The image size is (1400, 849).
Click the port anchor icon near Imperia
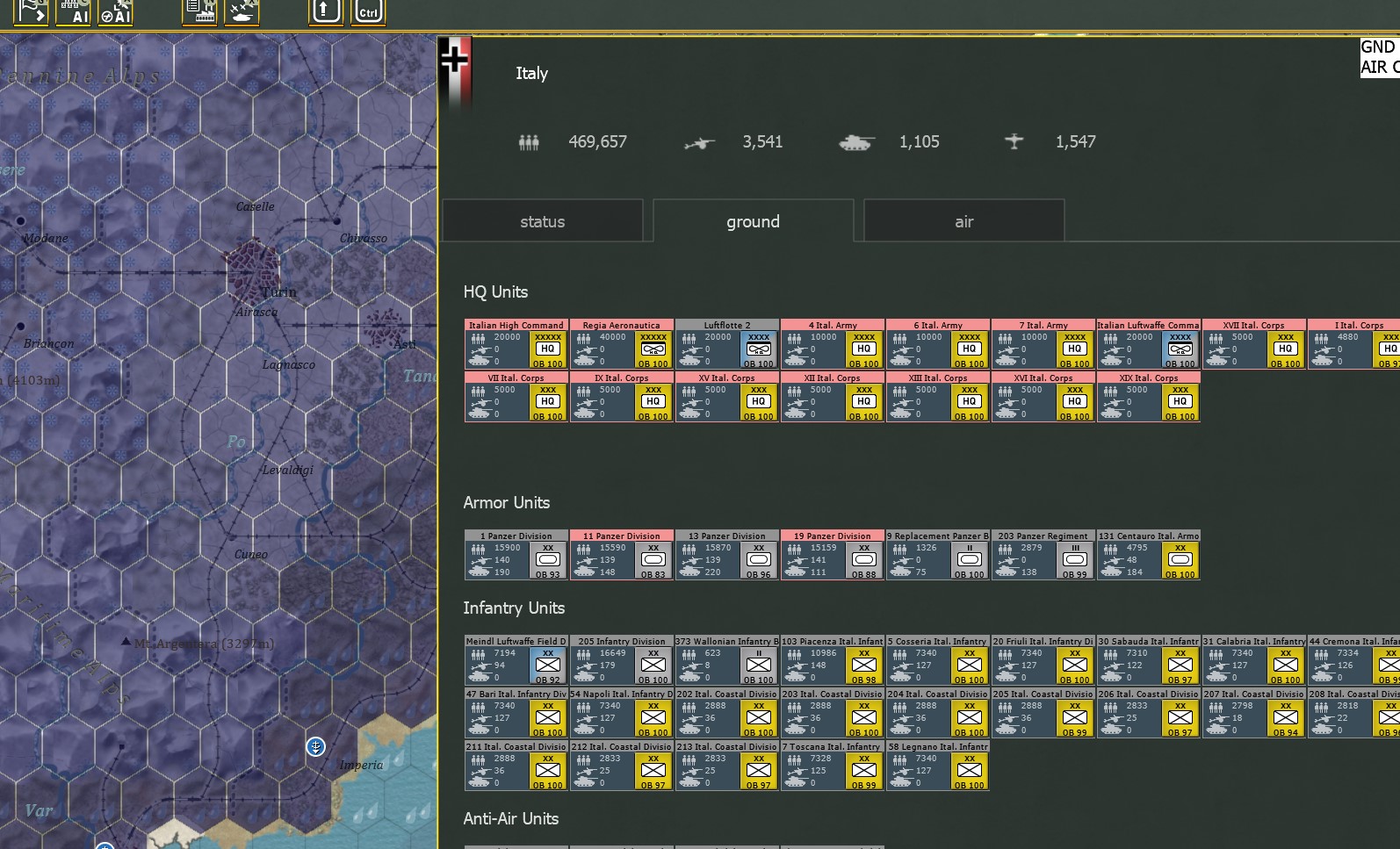coord(315,746)
